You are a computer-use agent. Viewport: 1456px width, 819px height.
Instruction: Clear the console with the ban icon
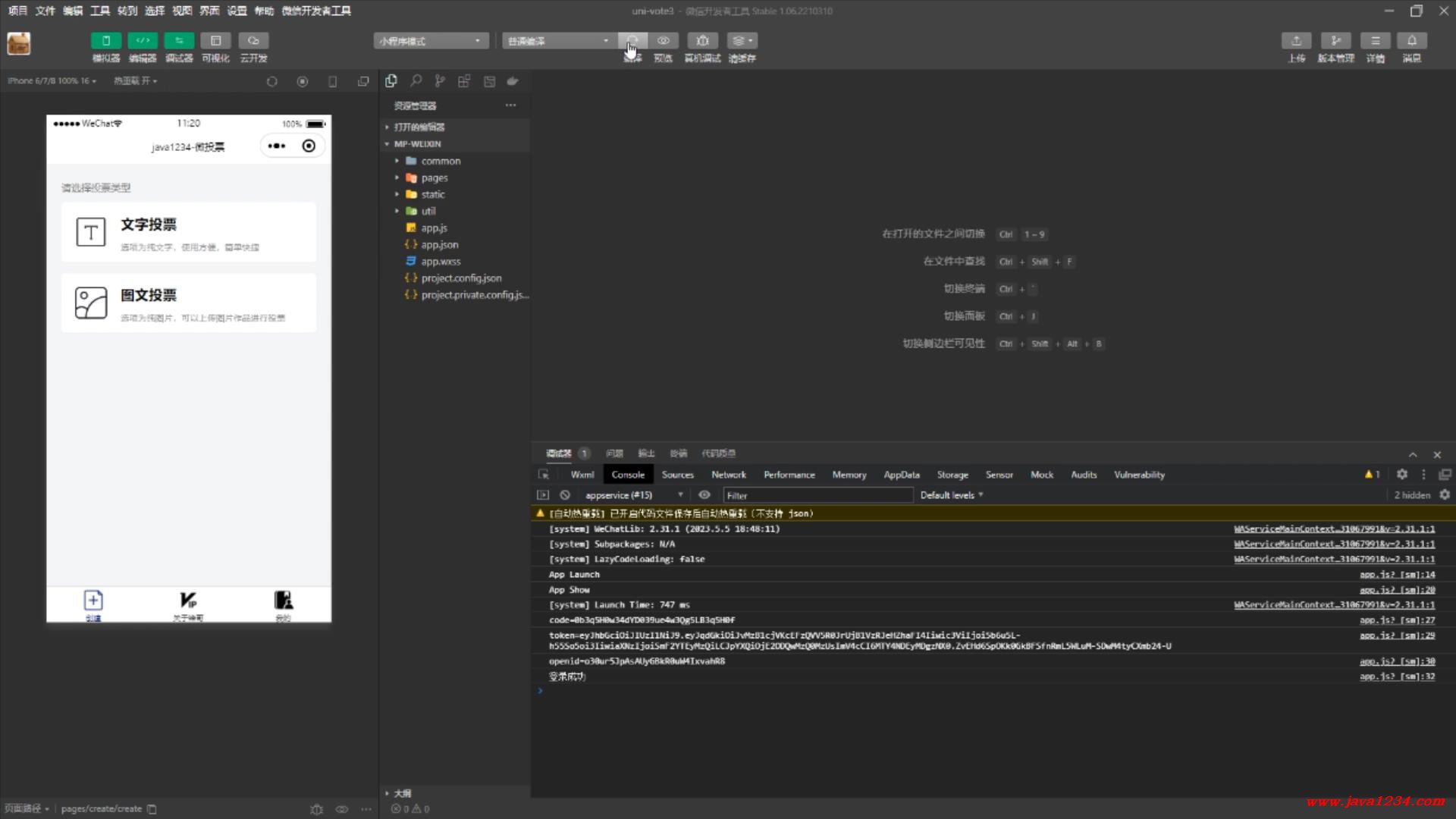[x=565, y=495]
